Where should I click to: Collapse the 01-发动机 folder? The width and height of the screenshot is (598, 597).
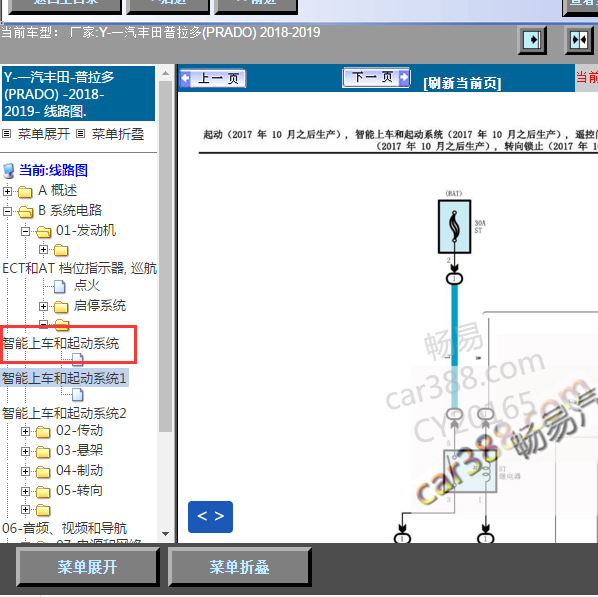pos(25,231)
